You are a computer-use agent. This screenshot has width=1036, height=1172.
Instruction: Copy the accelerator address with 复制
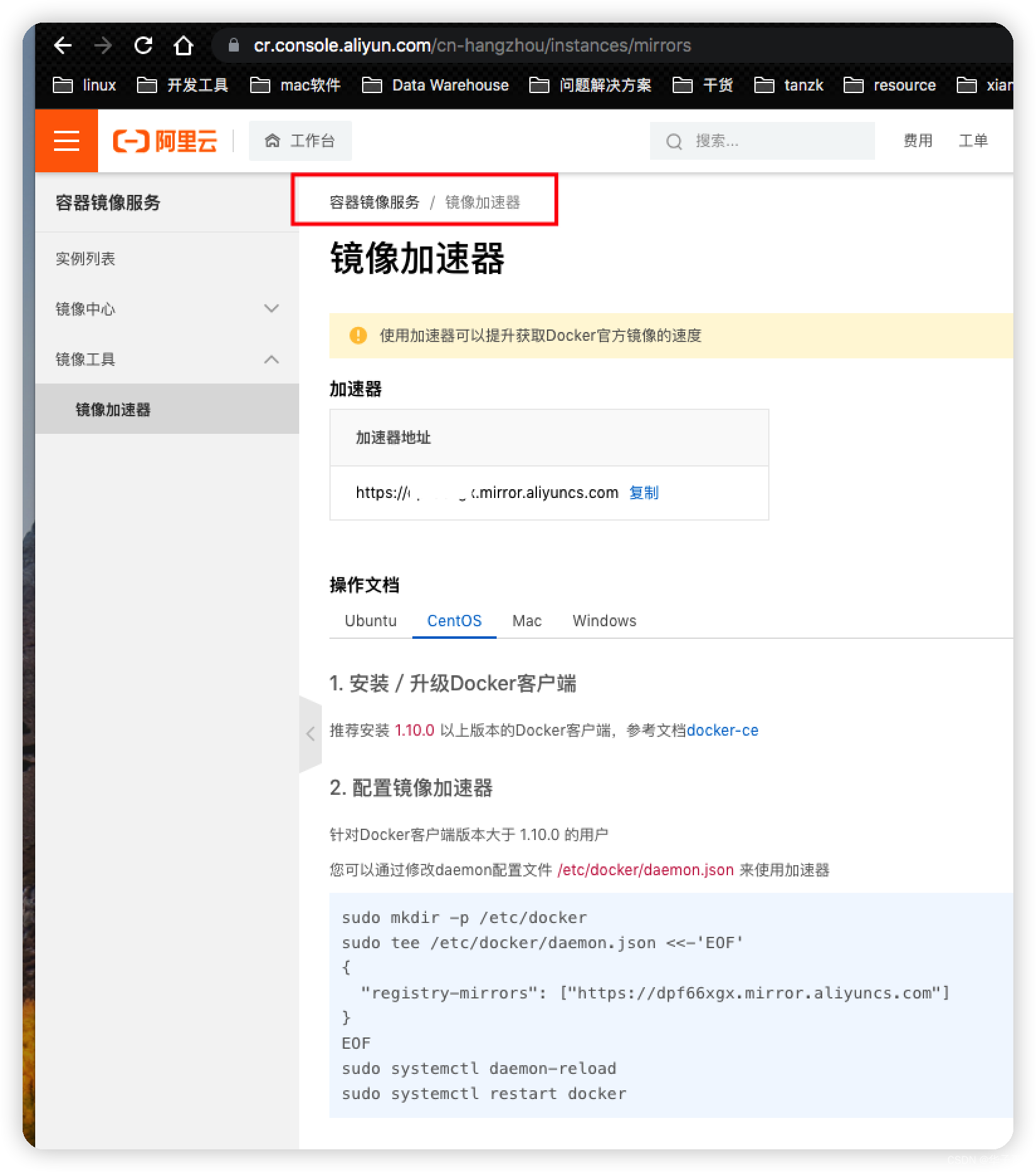[x=644, y=492]
